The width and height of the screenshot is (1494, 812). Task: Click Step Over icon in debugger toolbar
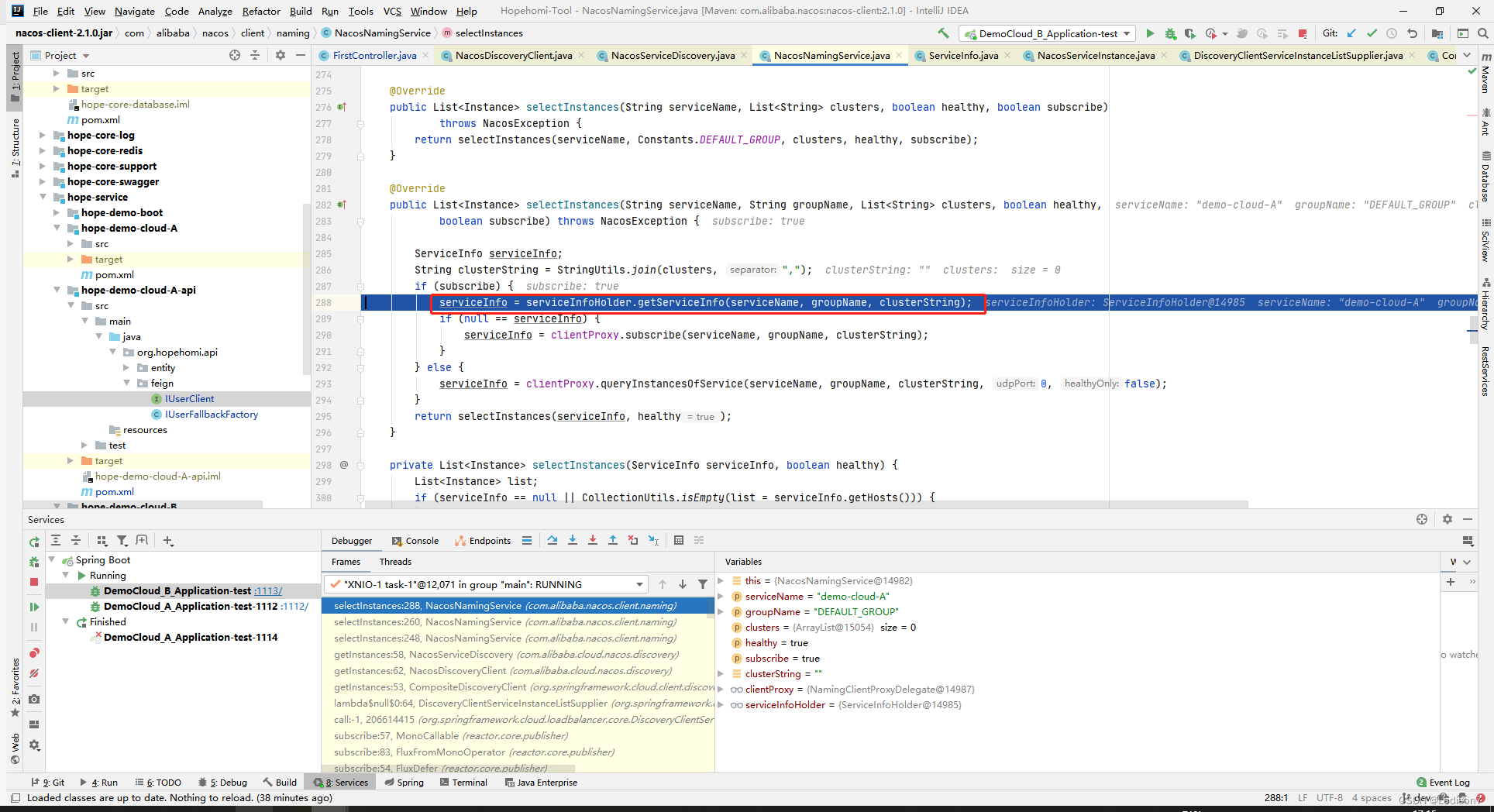coord(553,540)
